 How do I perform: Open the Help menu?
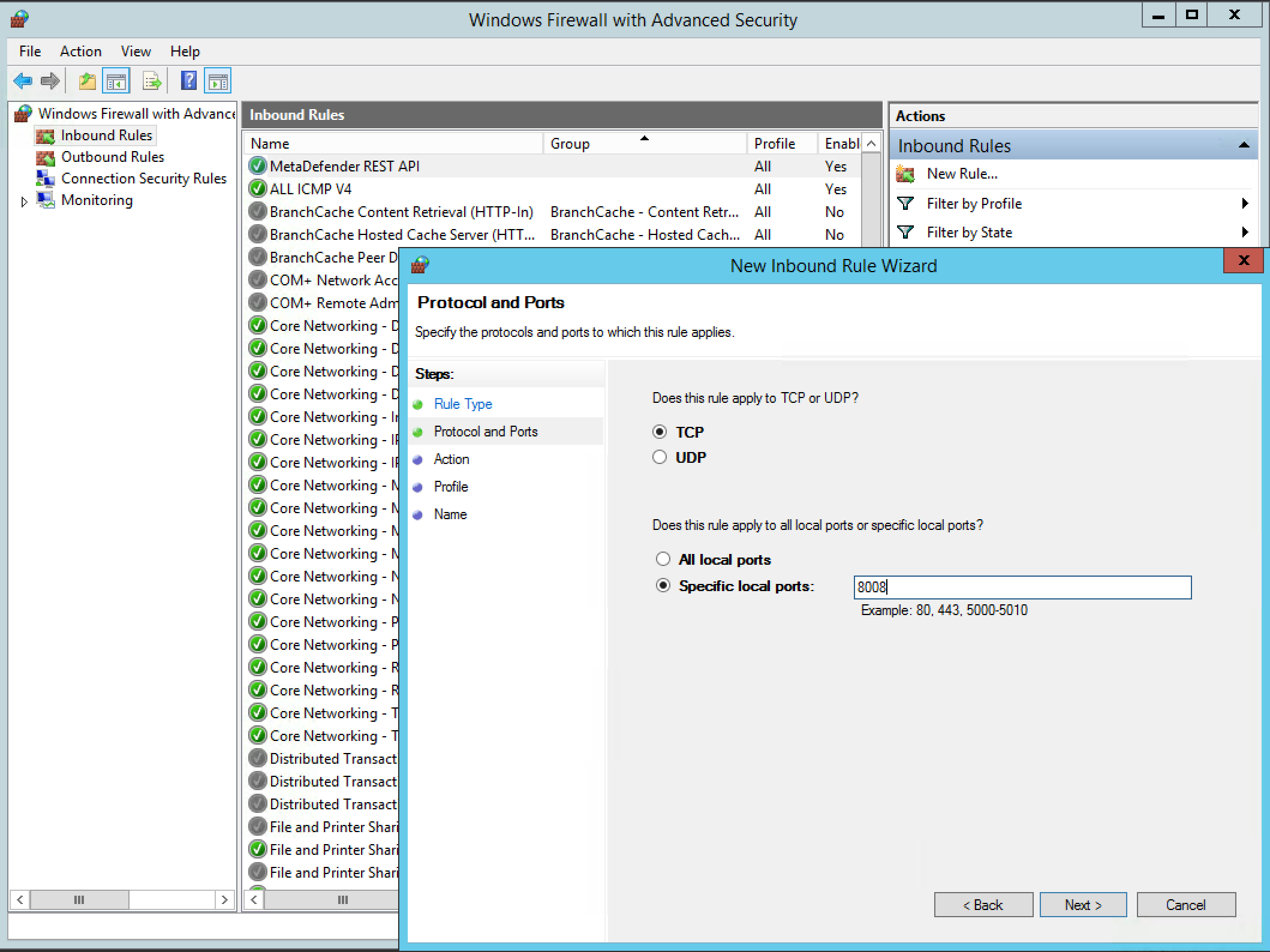(x=185, y=52)
